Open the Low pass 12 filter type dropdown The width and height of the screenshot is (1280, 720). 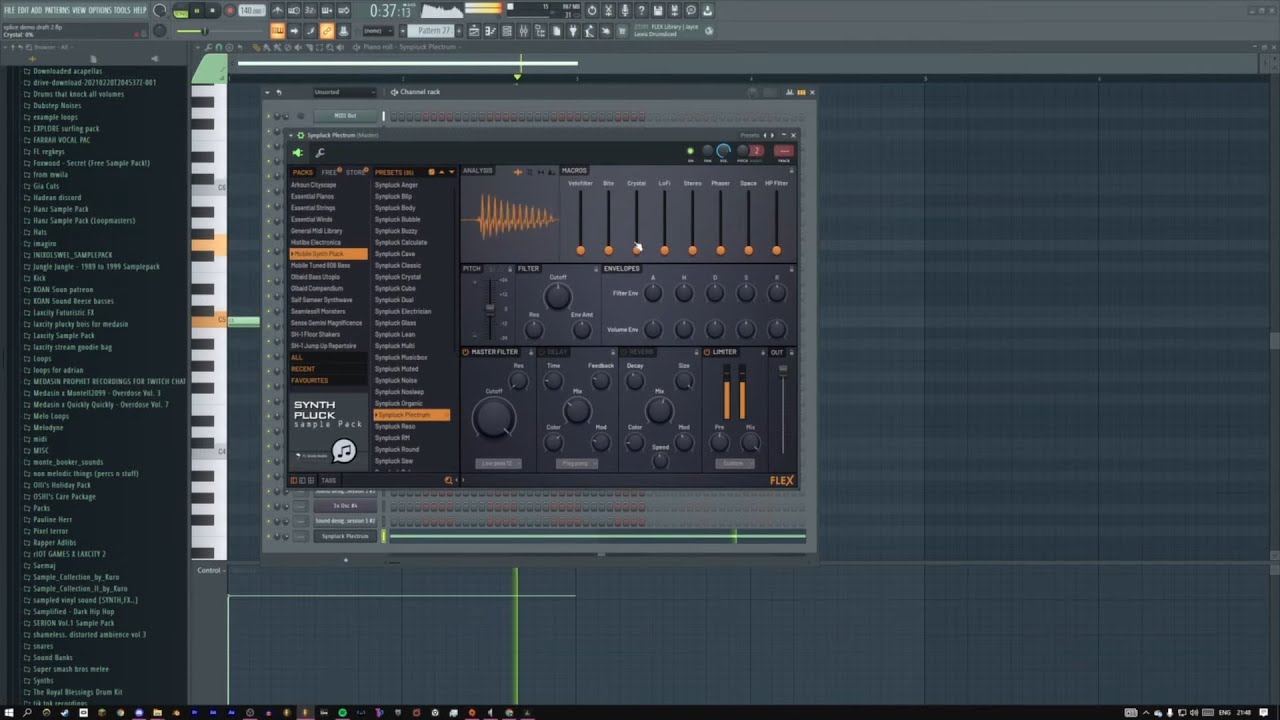coord(498,464)
